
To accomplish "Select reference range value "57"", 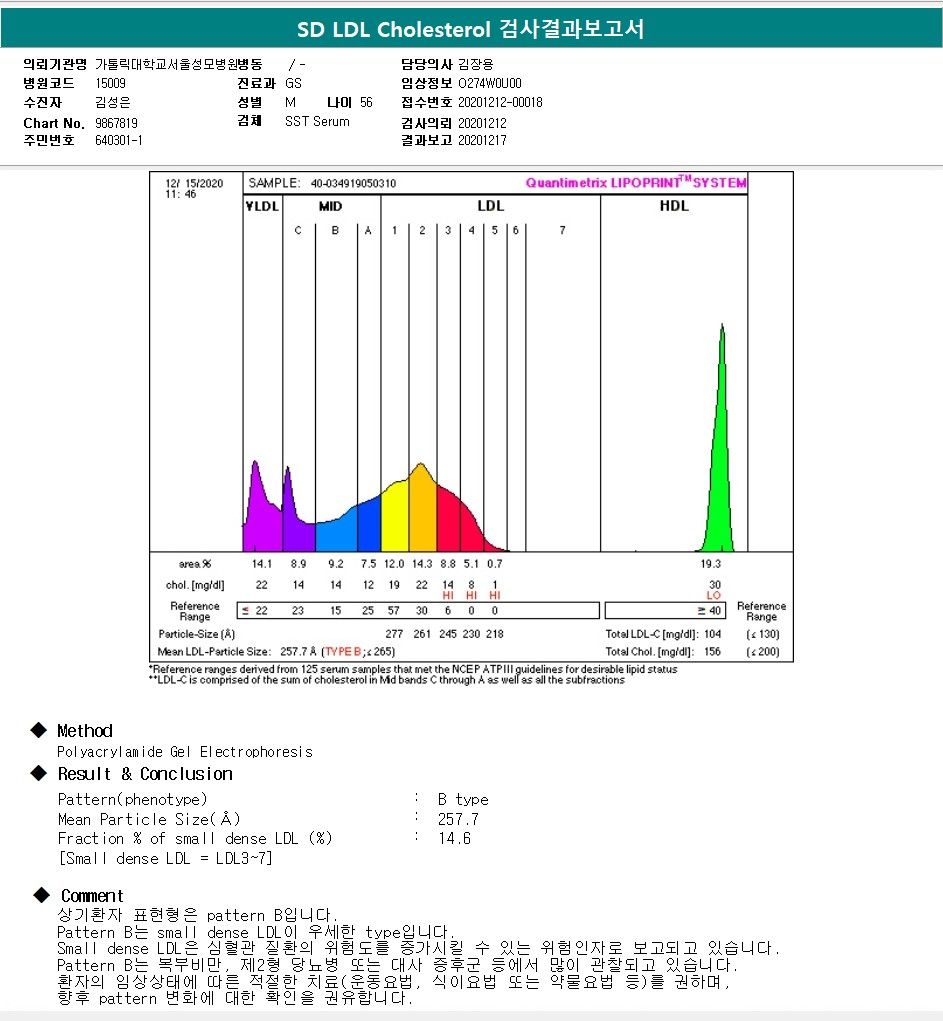I will [393, 611].
